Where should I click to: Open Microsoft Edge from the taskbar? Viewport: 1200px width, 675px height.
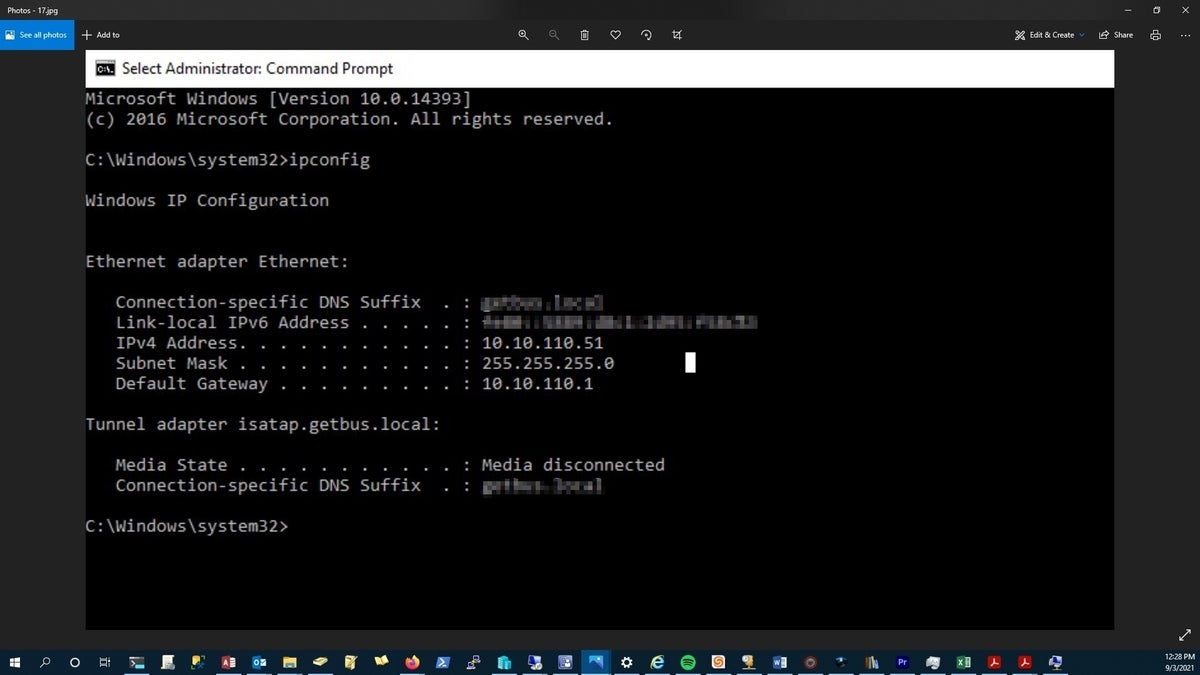(x=657, y=662)
